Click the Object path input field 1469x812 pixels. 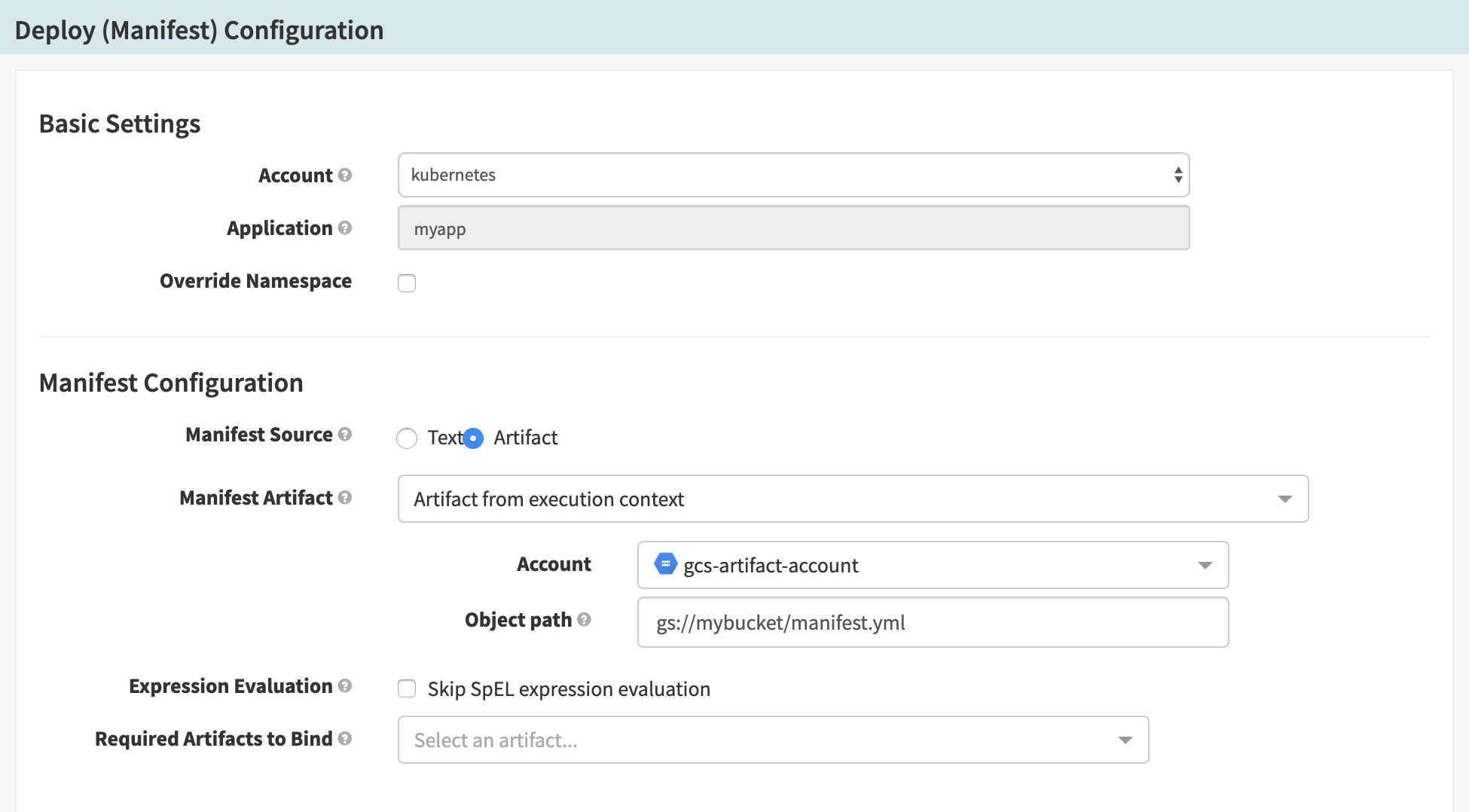coord(931,622)
